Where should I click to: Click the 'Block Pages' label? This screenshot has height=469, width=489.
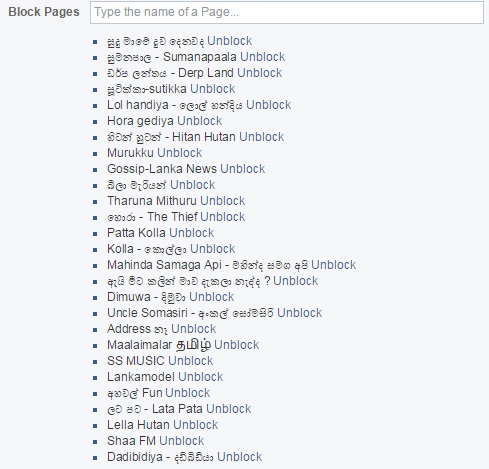(44, 12)
